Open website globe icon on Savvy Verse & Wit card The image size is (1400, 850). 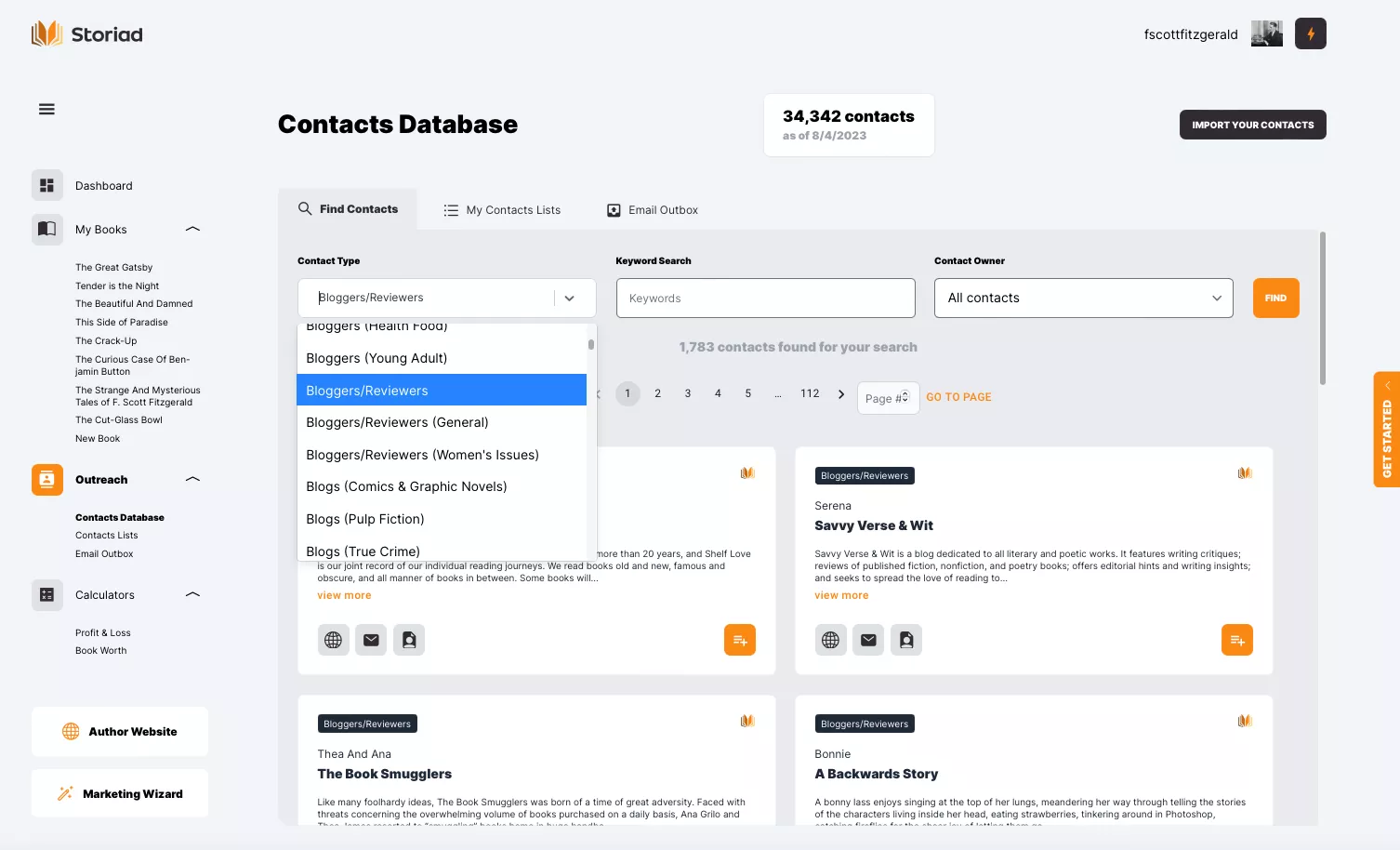pyautogui.click(x=830, y=640)
